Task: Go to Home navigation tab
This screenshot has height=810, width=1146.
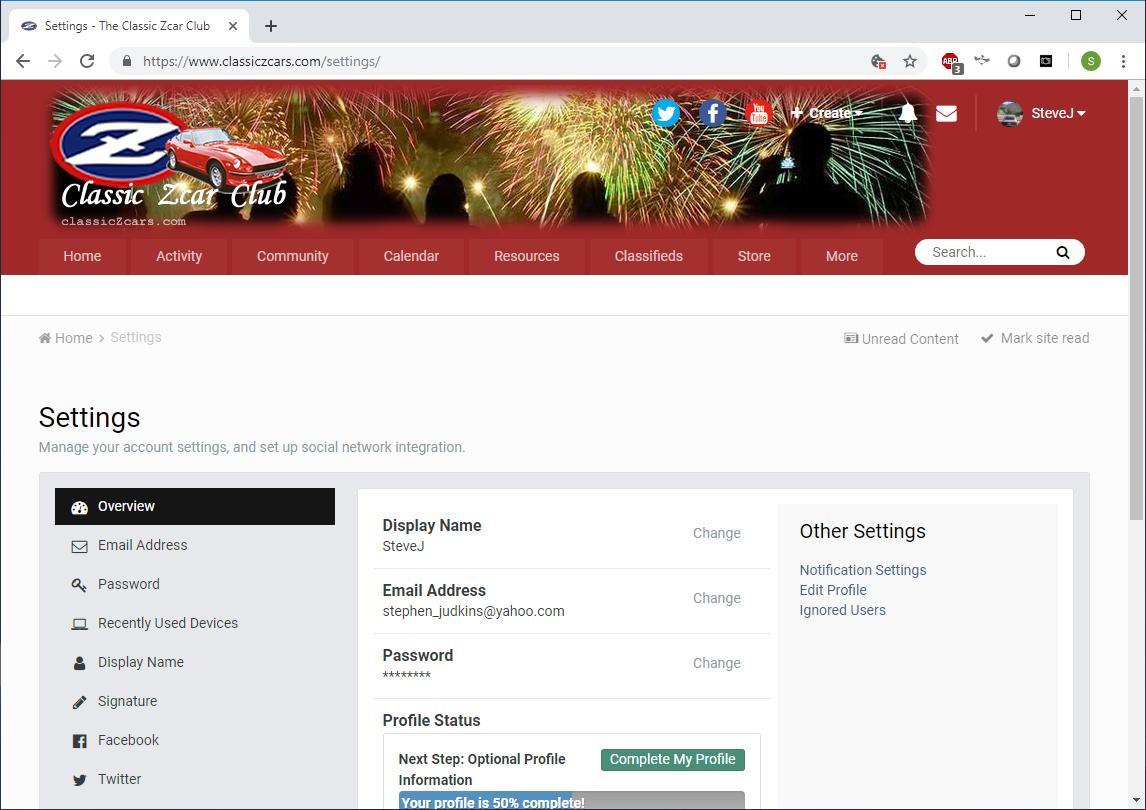Action: click(x=82, y=256)
